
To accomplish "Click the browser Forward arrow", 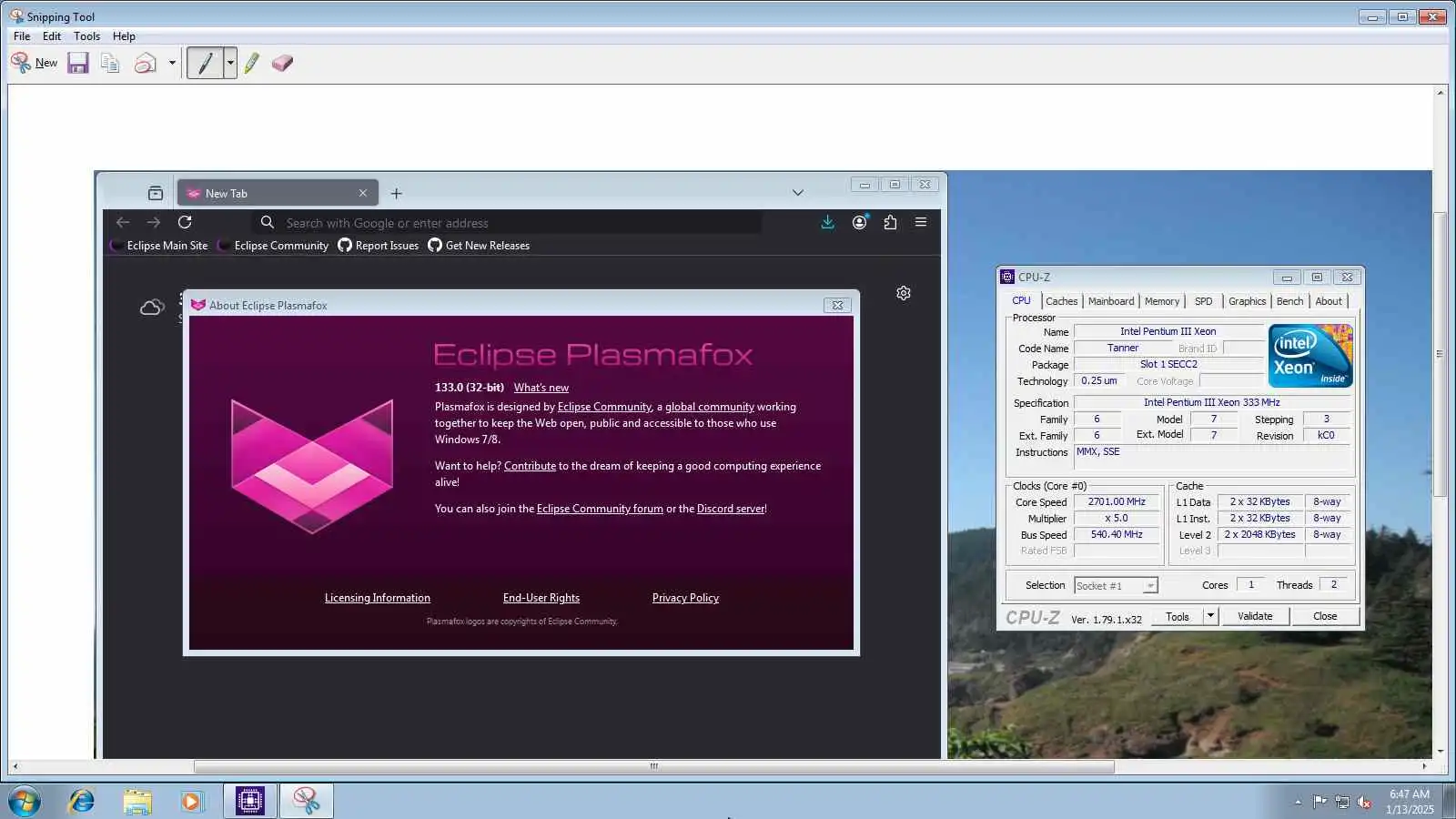I will (x=154, y=222).
